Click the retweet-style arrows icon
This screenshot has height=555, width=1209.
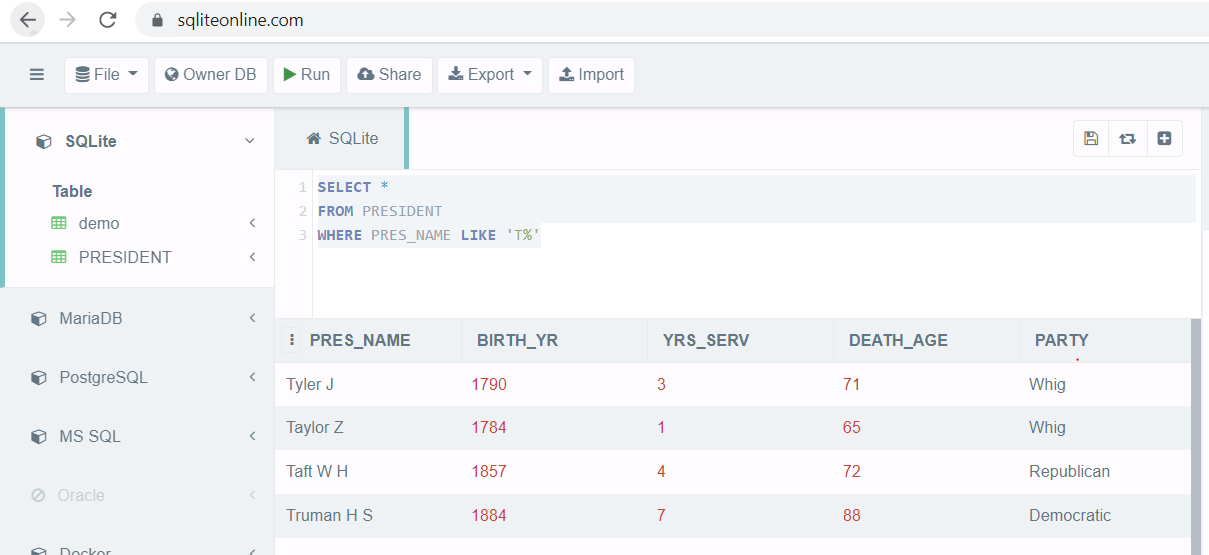pyautogui.click(x=1128, y=139)
